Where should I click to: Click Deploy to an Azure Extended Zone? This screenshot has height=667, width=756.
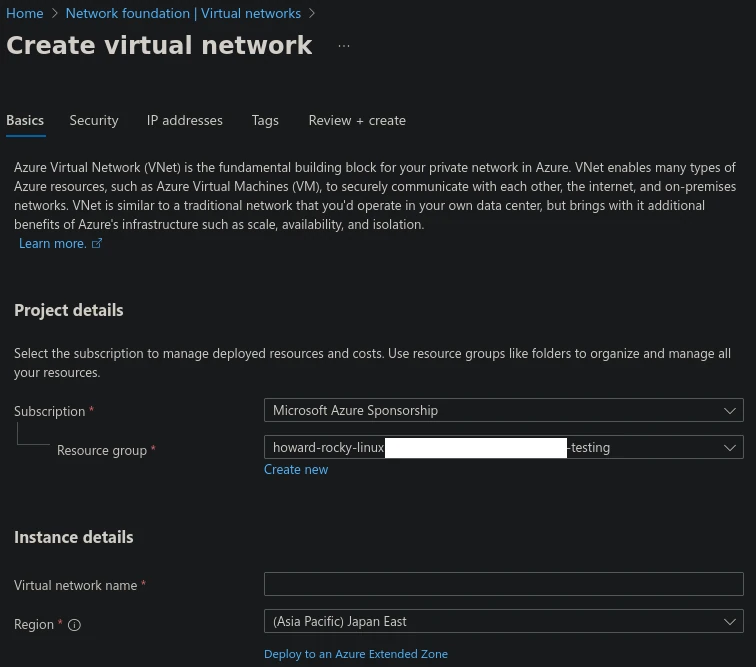tap(356, 654)
